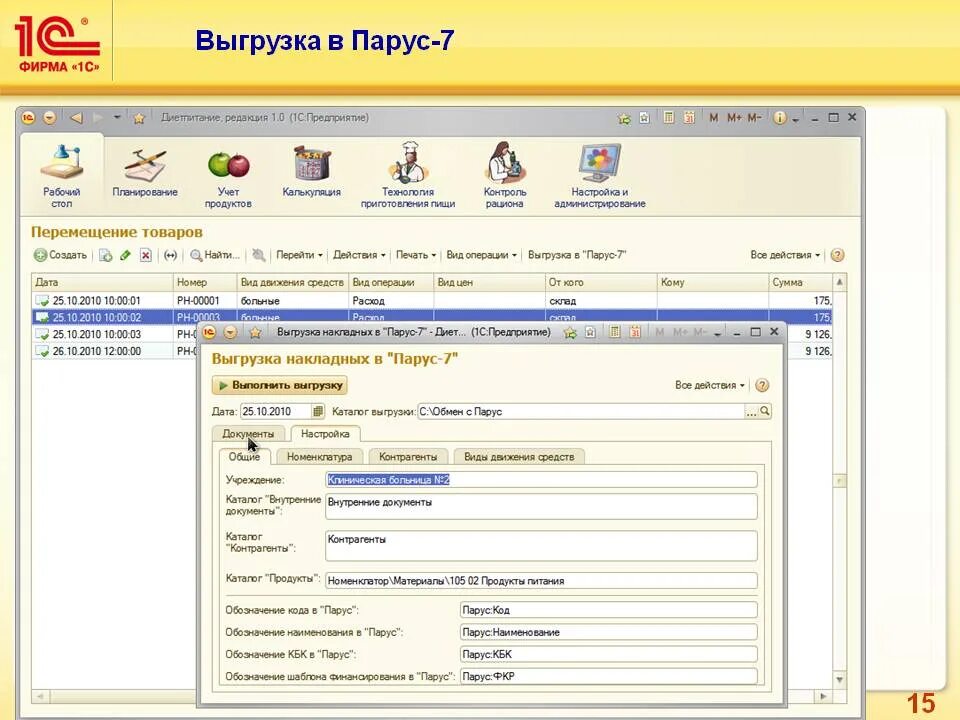Click the copy document icon next to Создать

point(106,255)
